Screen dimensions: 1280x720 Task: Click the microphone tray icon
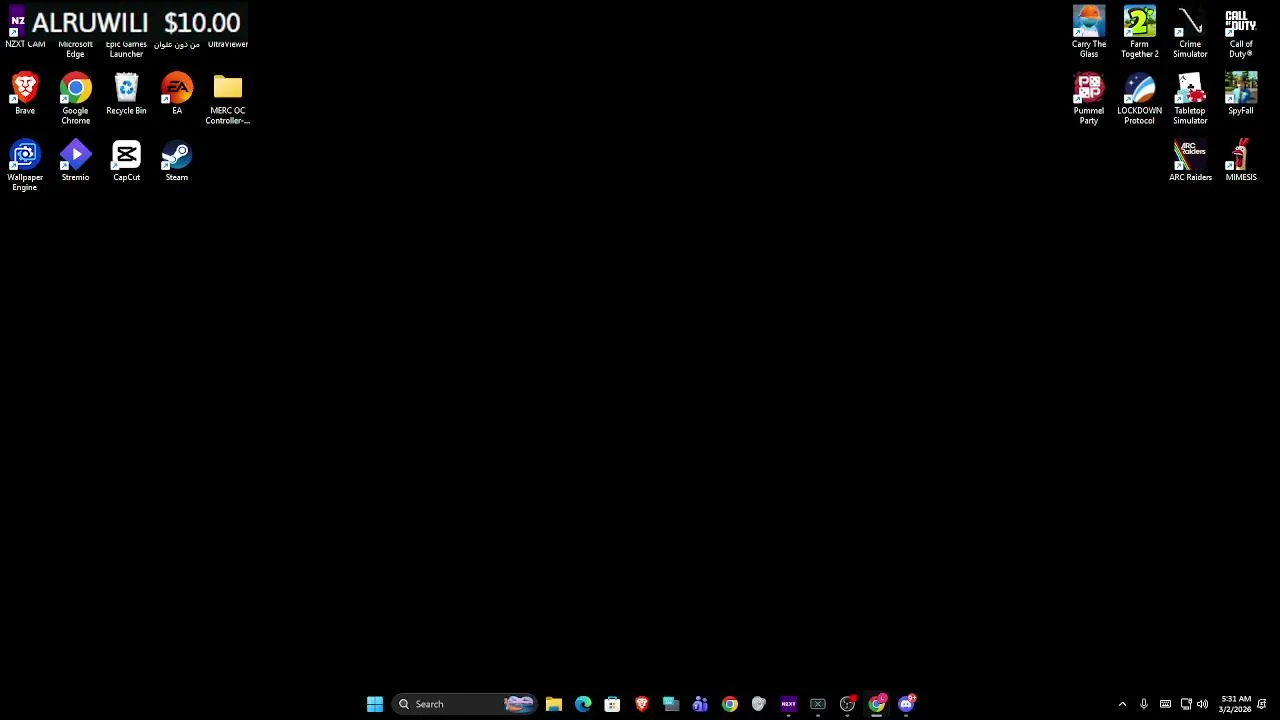click(1144, 704)
